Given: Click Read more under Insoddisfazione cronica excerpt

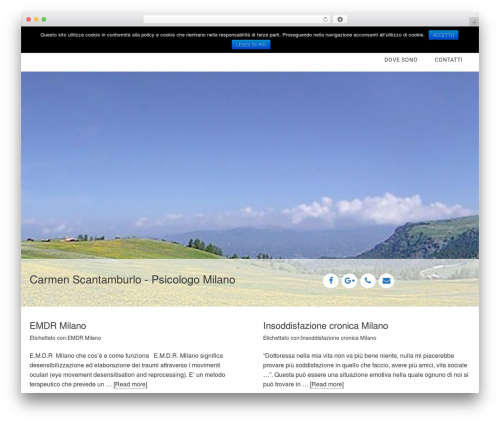Looking at the screenshot, I should point(327,384).
